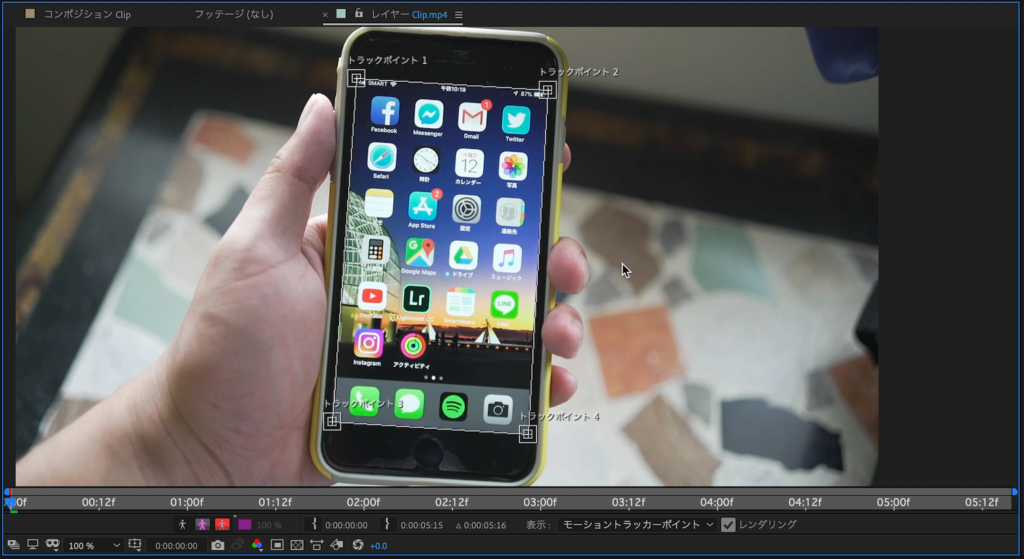Click the show snapshot icon
This screenshot has width=1024, height=559.
(x=238, y=545)
